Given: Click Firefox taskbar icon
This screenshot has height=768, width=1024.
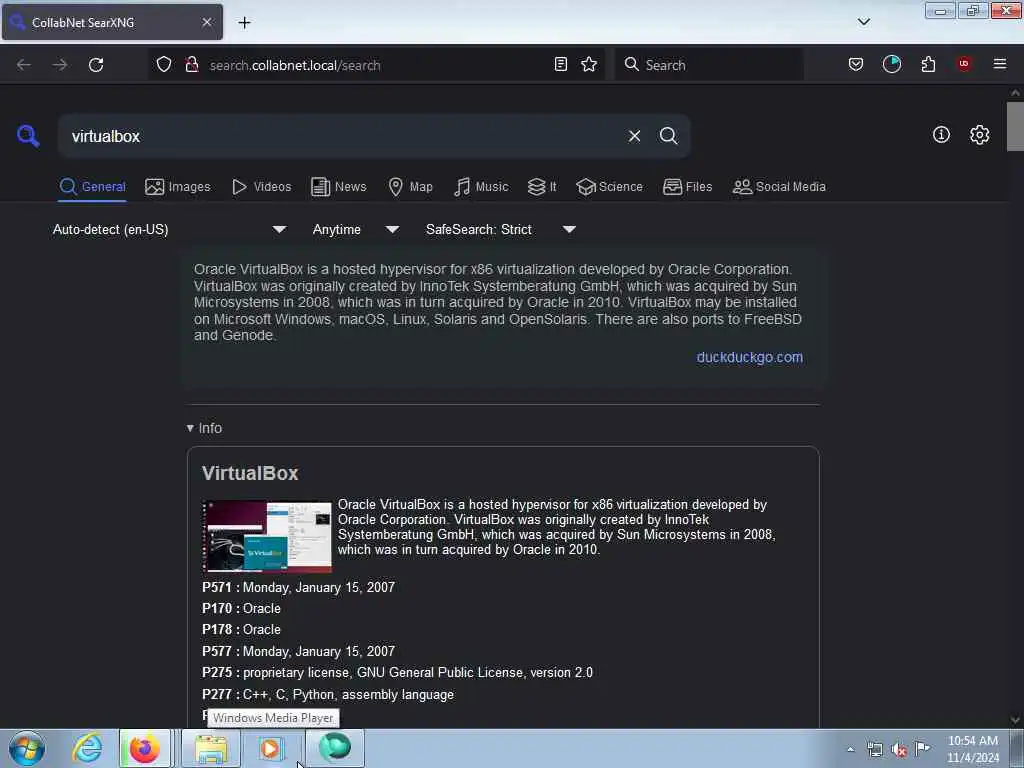Looking at the screenshot, I should tap(145, 748).
